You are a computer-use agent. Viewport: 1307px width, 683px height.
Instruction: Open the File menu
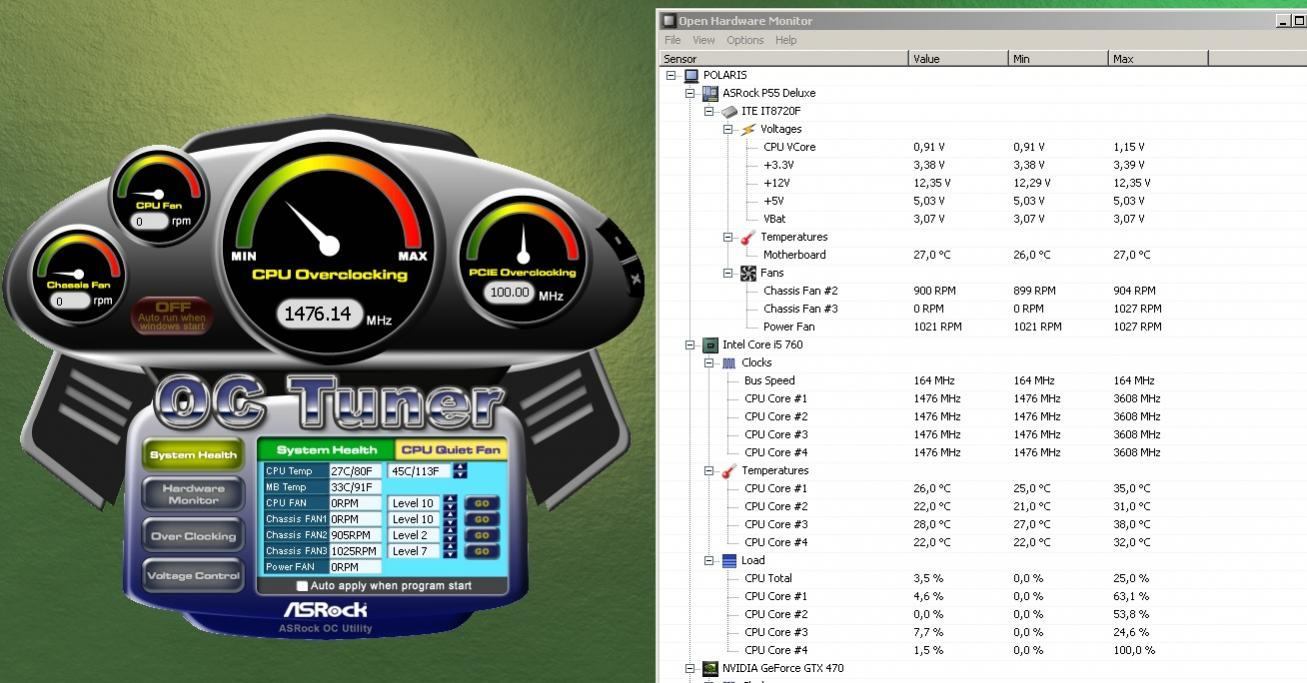click(x=672, y=40)
